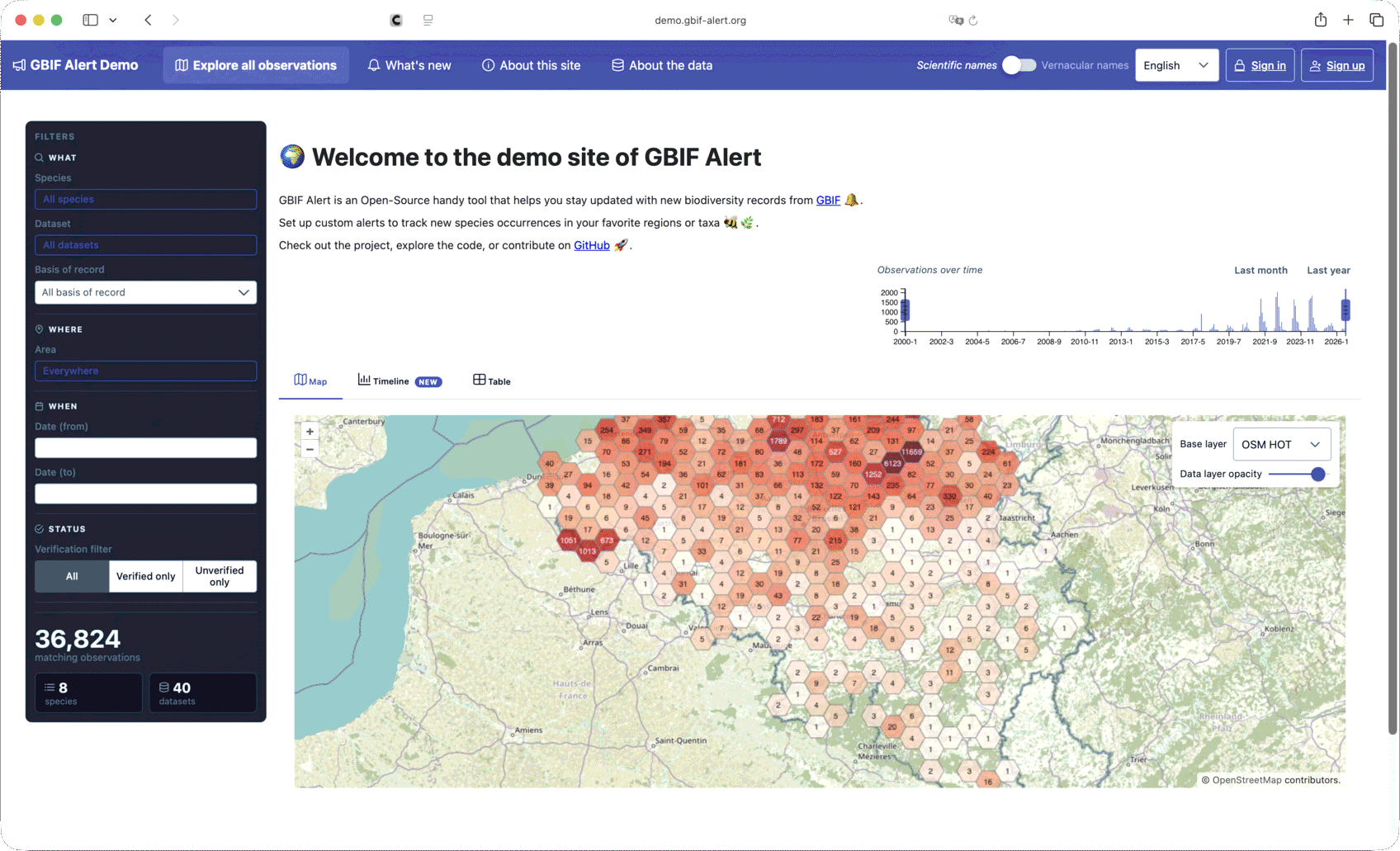Show the tab overview
The image size is (1400, 851).
(1376, 20)
